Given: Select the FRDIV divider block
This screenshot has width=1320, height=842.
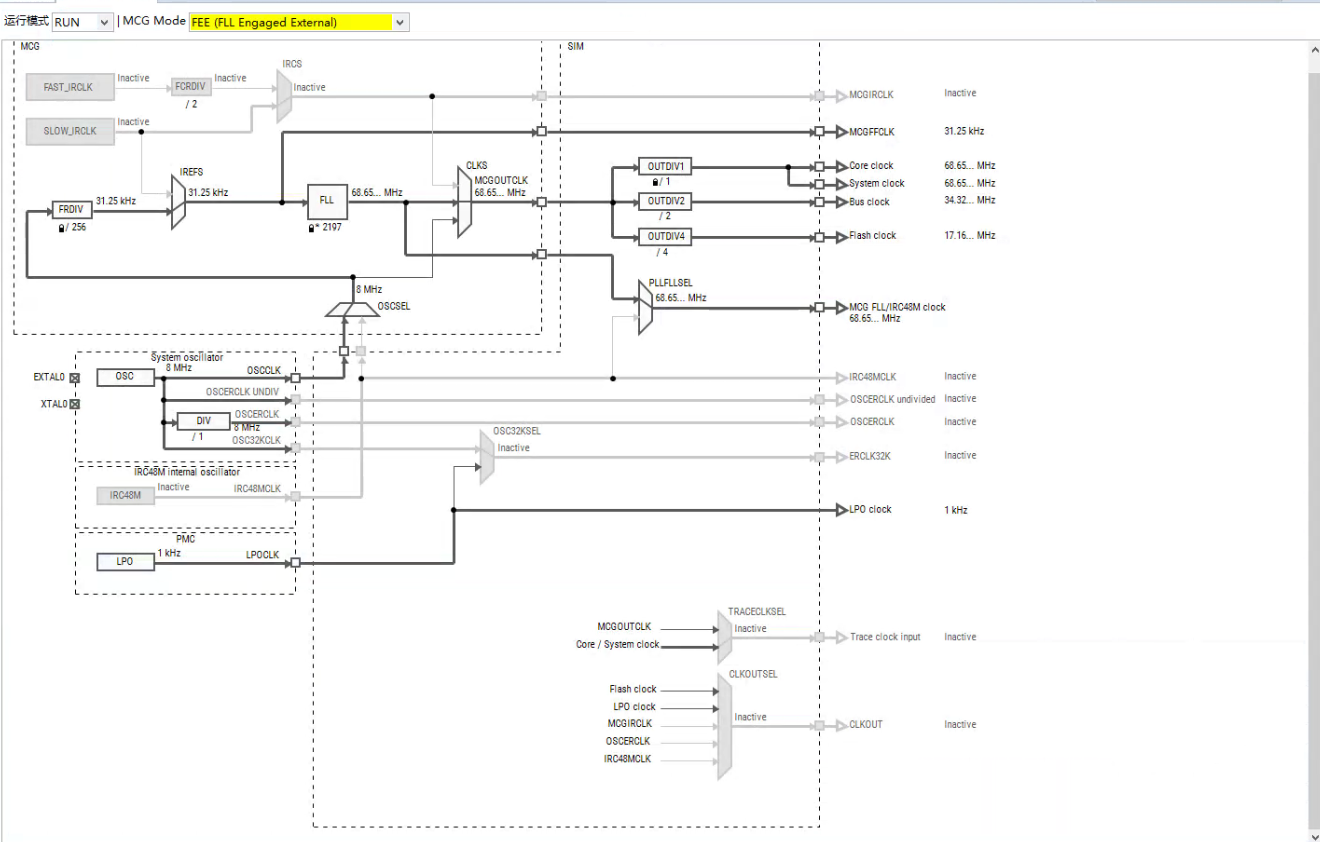Looking at the screenshot, I should click(72, 211).
